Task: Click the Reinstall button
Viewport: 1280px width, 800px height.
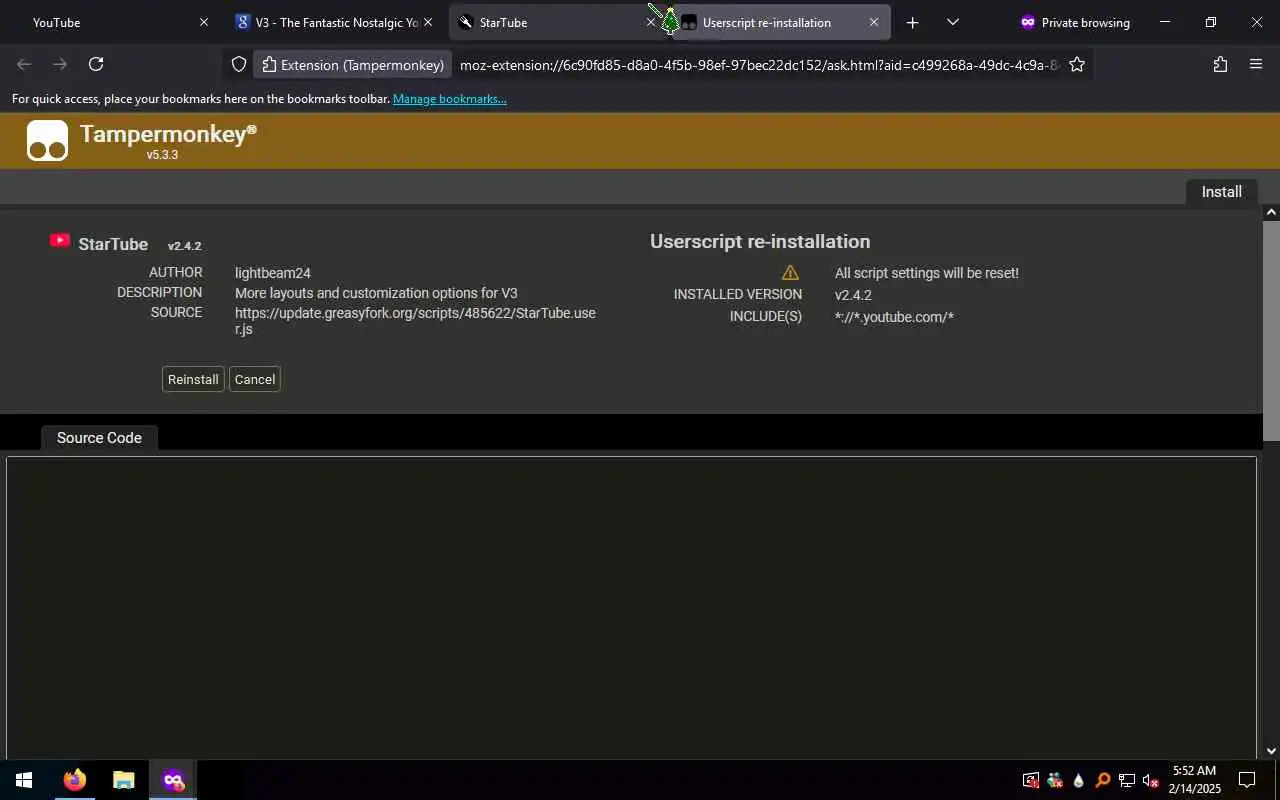Action: (193, 379)
